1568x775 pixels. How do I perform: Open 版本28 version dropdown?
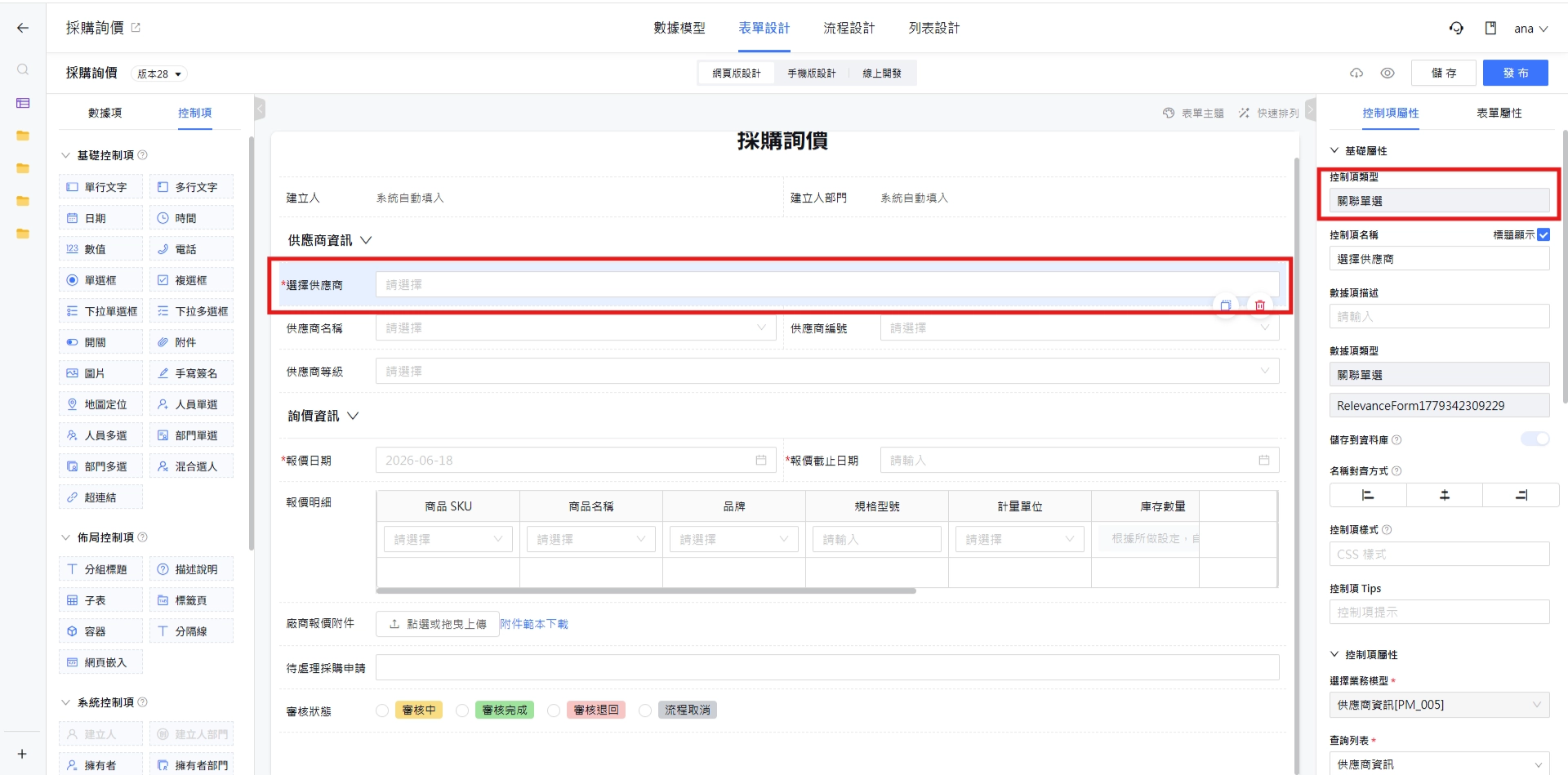pyautogui.click(x=159, y=73)
